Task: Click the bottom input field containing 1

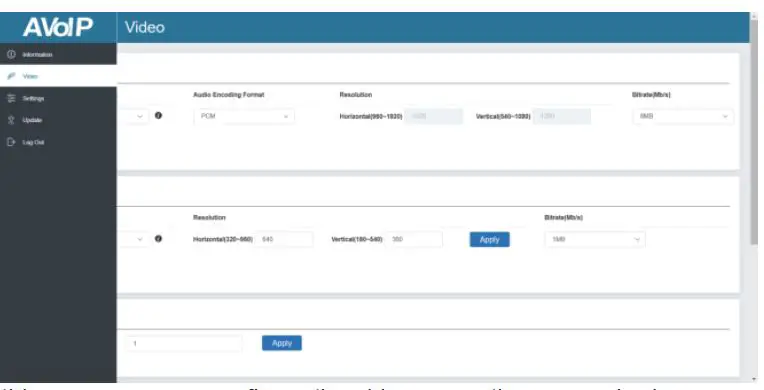Action: tap(183, 343)
